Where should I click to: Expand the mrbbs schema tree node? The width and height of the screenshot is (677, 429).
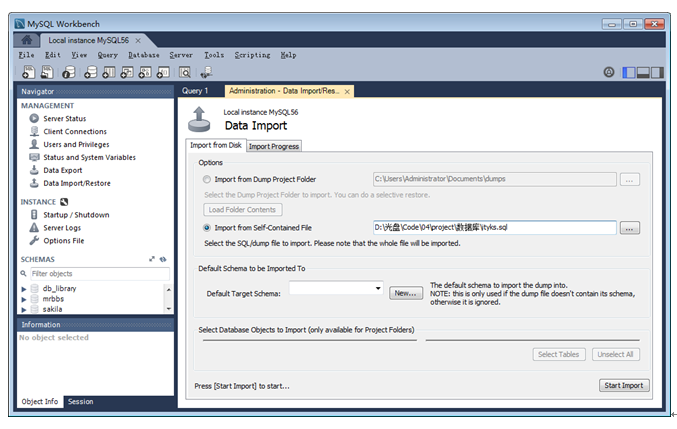pyautogui.click(x=24, y=299)
